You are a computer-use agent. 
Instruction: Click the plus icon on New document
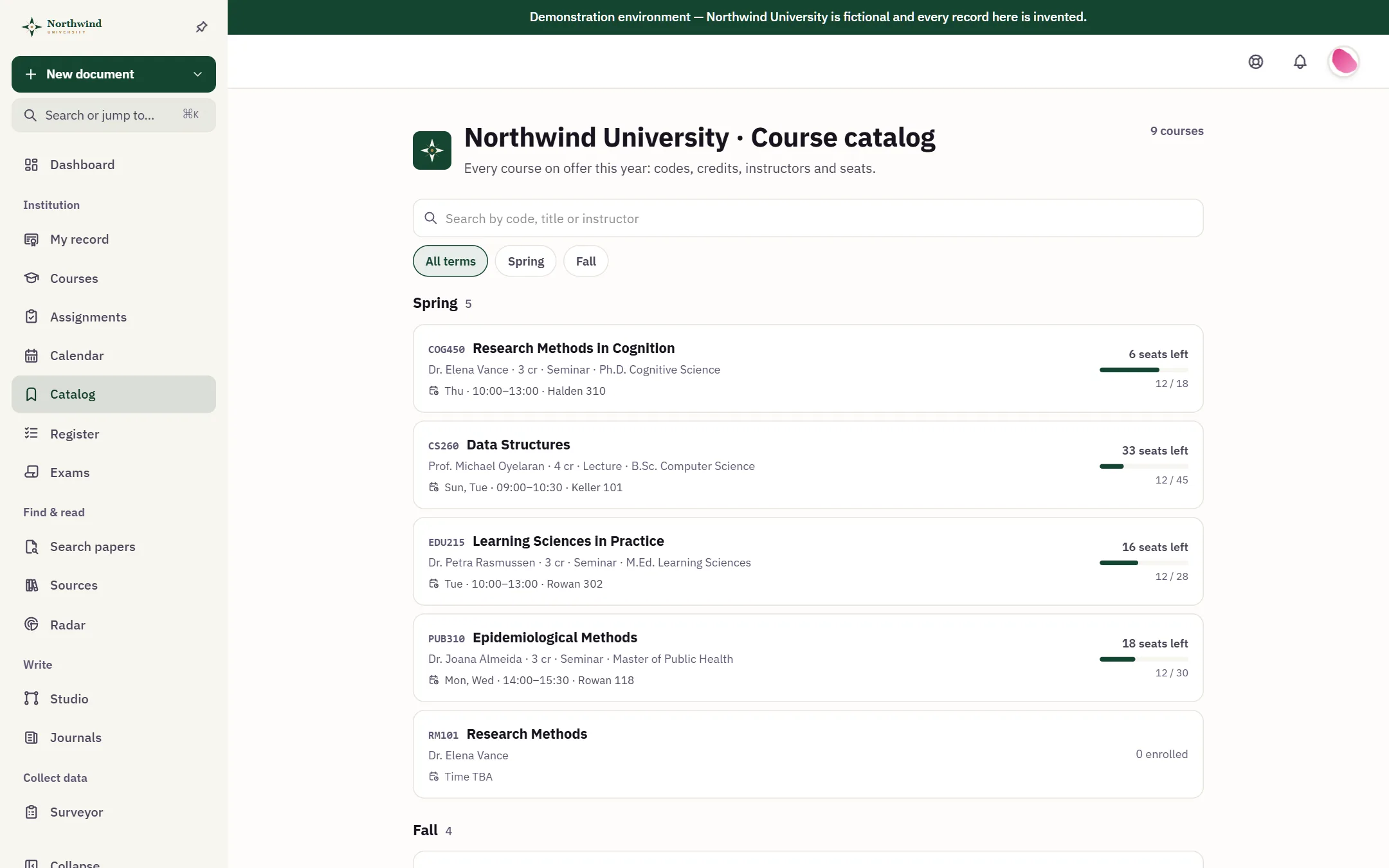[31, 74]
